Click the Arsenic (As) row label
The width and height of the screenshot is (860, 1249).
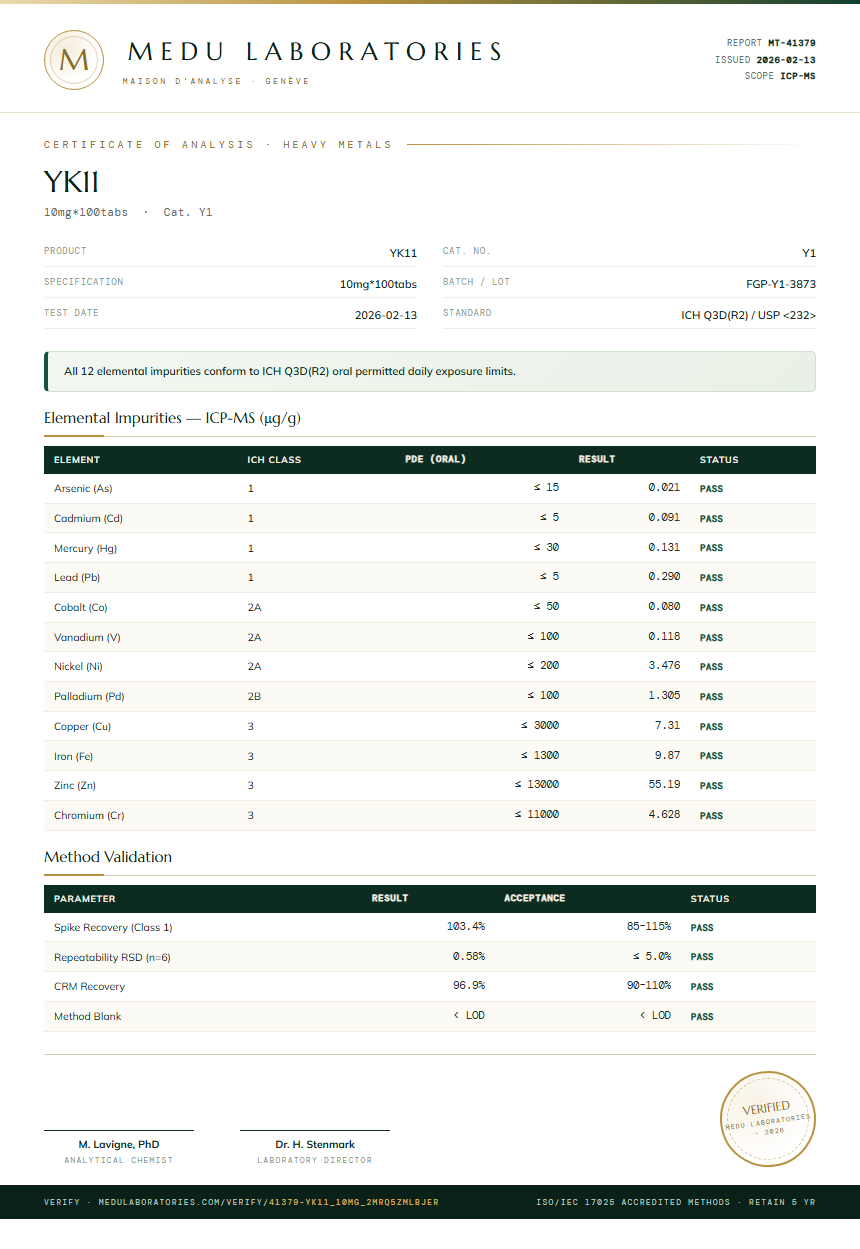click(x=83, y=489)
